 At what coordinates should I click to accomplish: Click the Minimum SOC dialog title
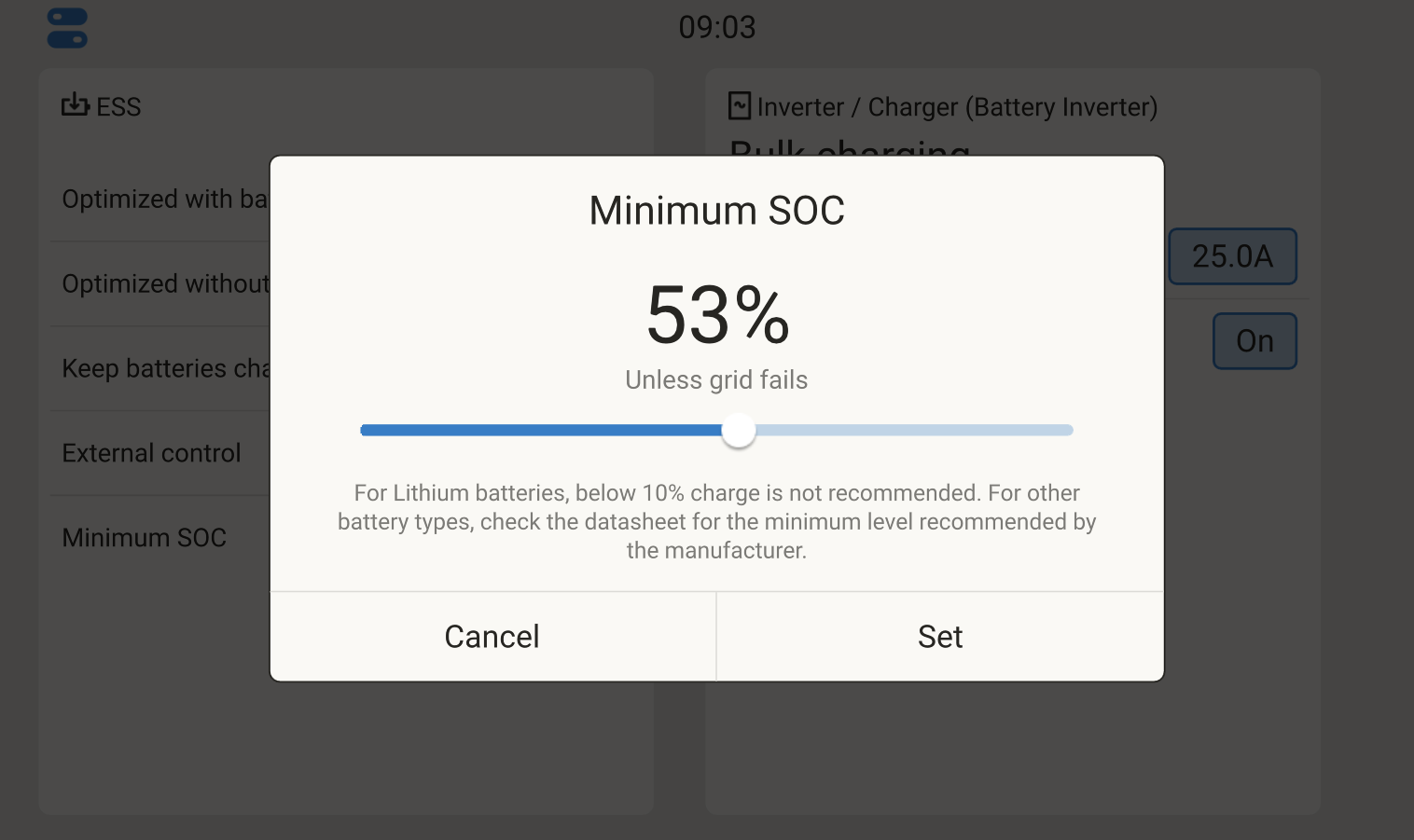point(716,211)
